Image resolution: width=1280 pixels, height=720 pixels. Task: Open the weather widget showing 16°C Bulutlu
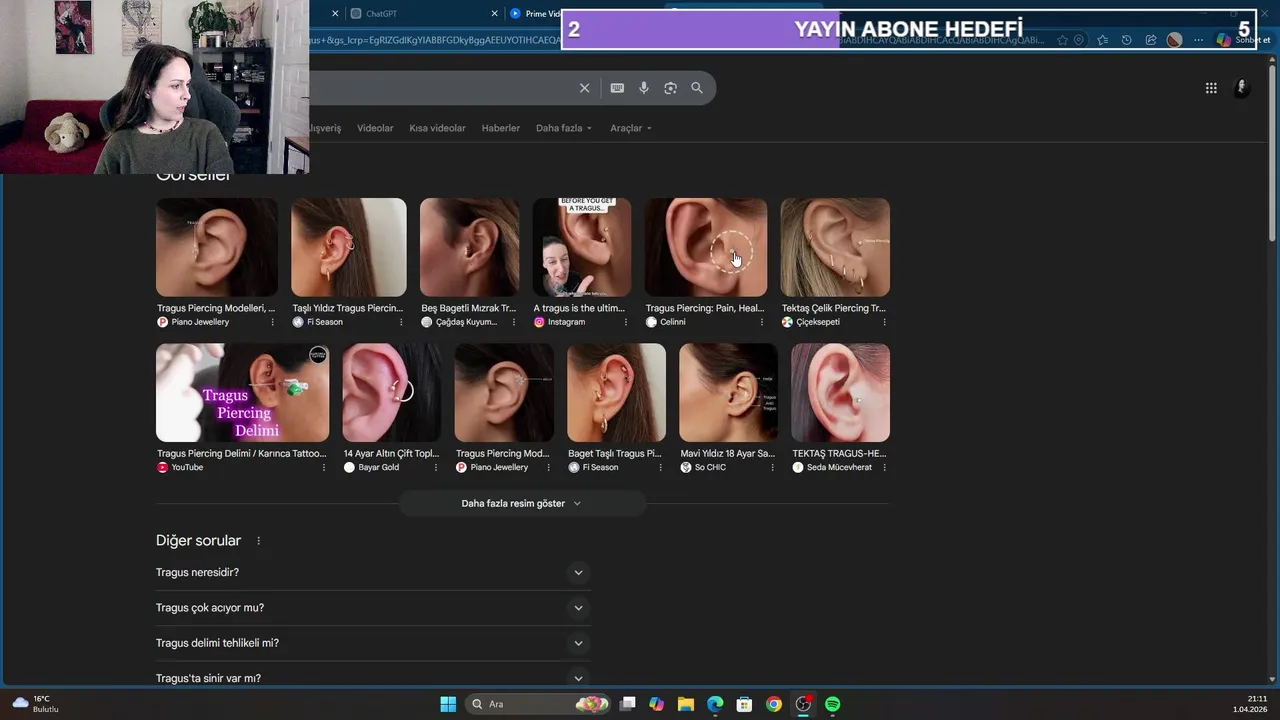[36, 704]
